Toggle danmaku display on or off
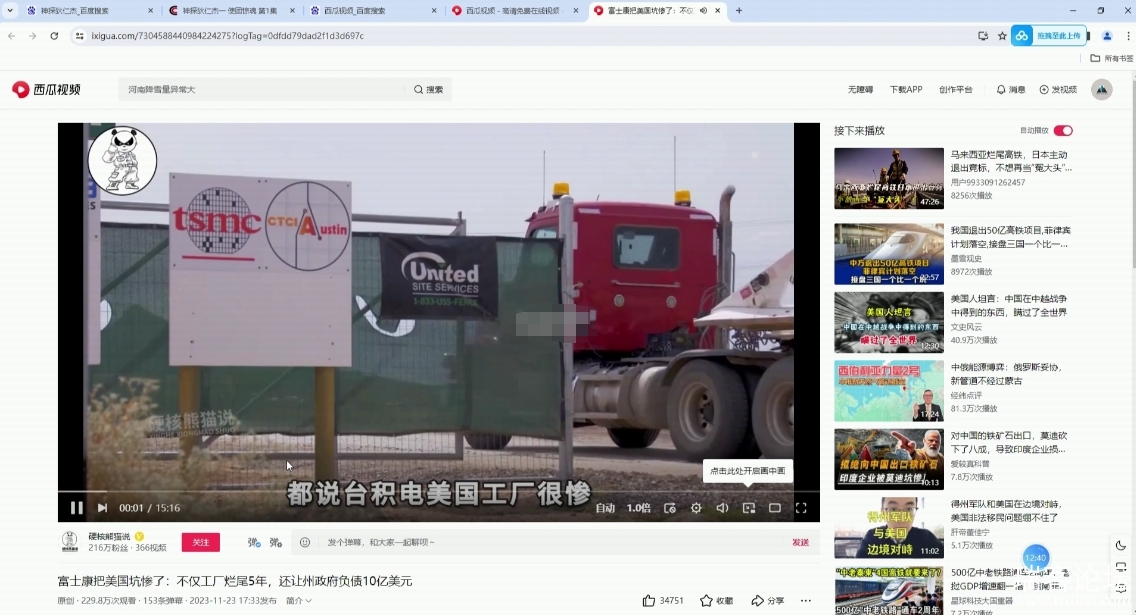 coord(254,542)
